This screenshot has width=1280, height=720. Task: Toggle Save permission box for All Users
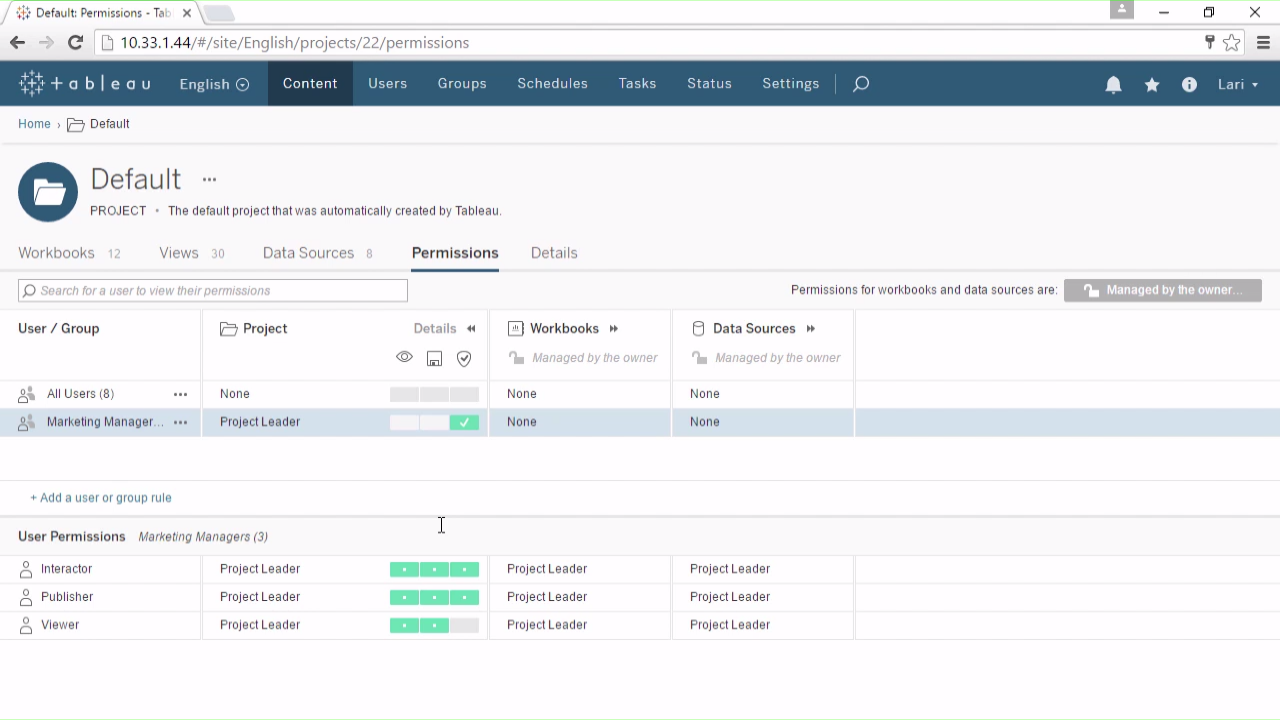(x=434, y=394)
